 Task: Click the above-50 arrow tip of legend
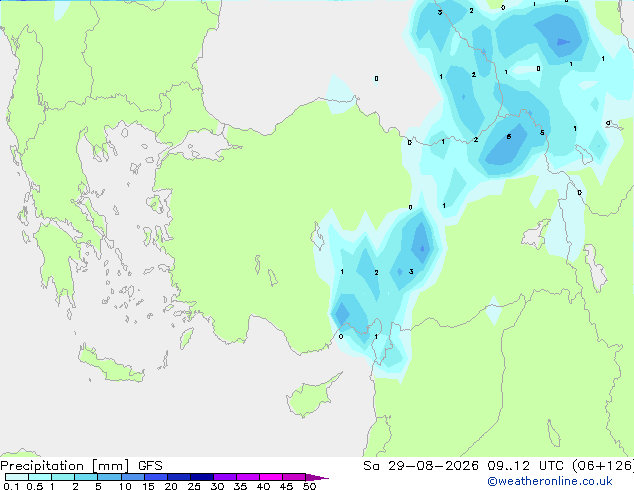pos(317,477)
